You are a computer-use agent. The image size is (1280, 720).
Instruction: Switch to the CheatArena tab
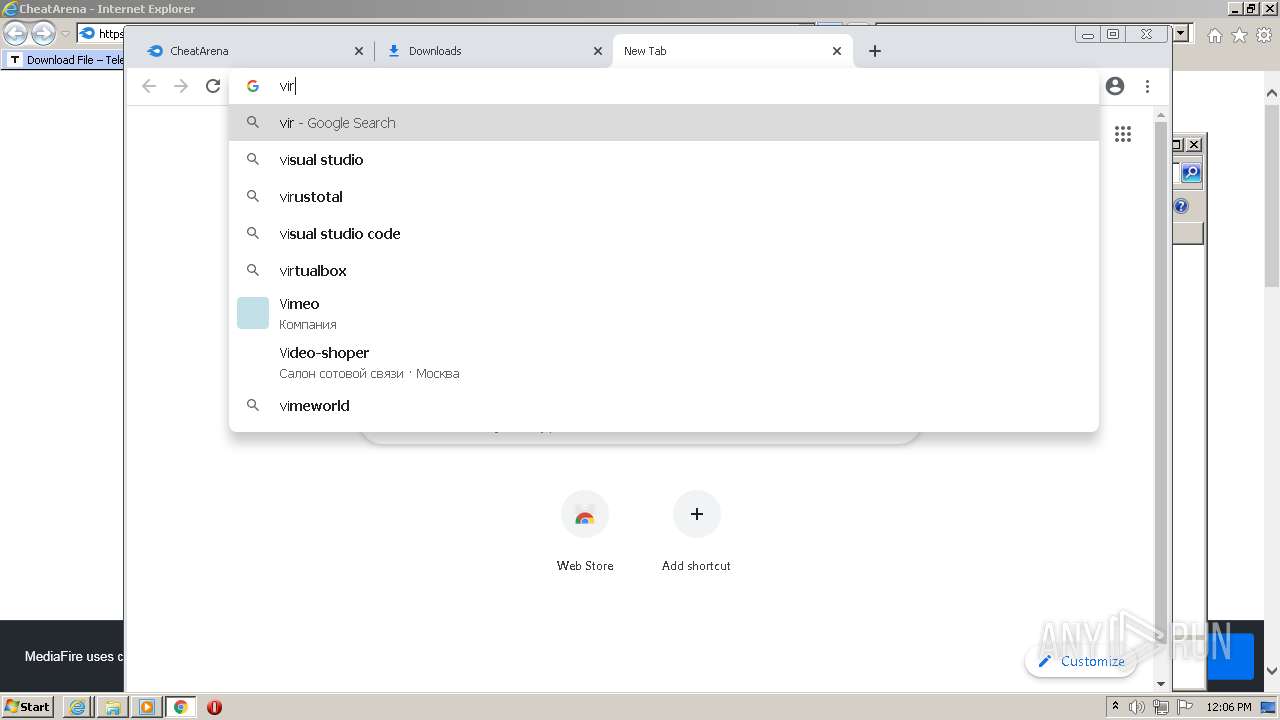255,51
